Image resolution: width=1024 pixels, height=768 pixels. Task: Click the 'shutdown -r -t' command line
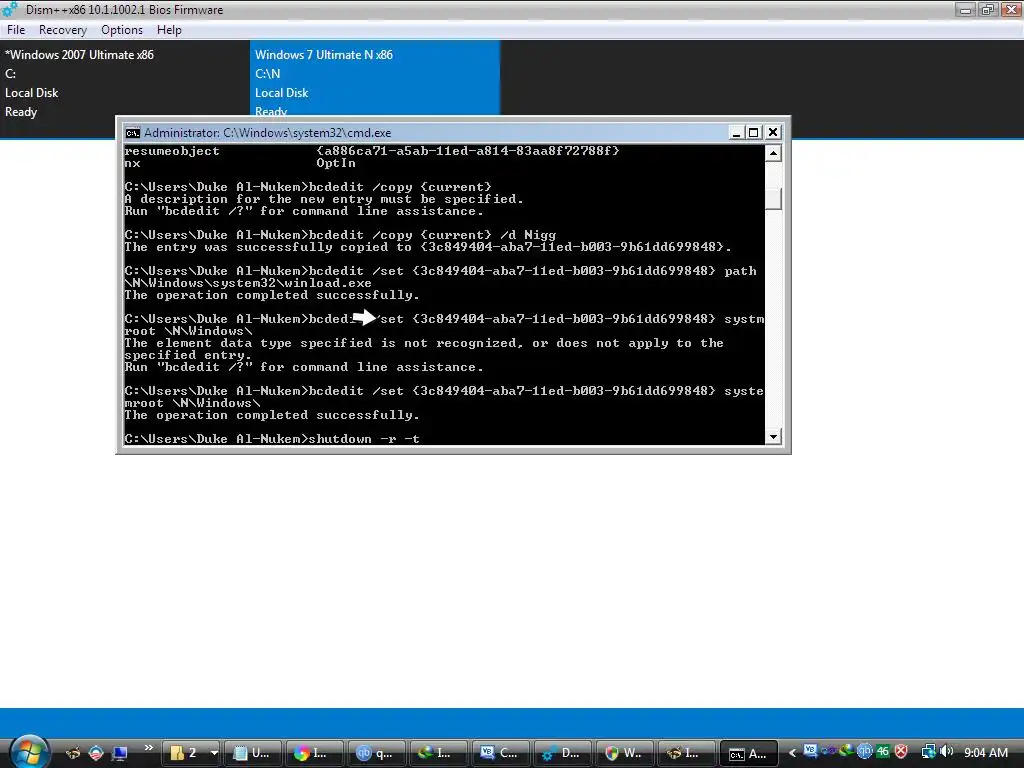272,439
